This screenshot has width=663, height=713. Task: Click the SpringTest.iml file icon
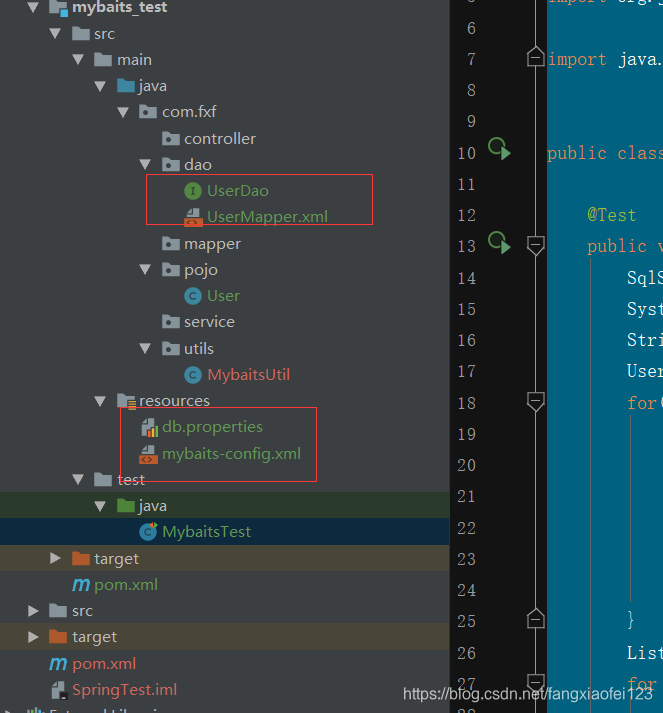point(59,690)
